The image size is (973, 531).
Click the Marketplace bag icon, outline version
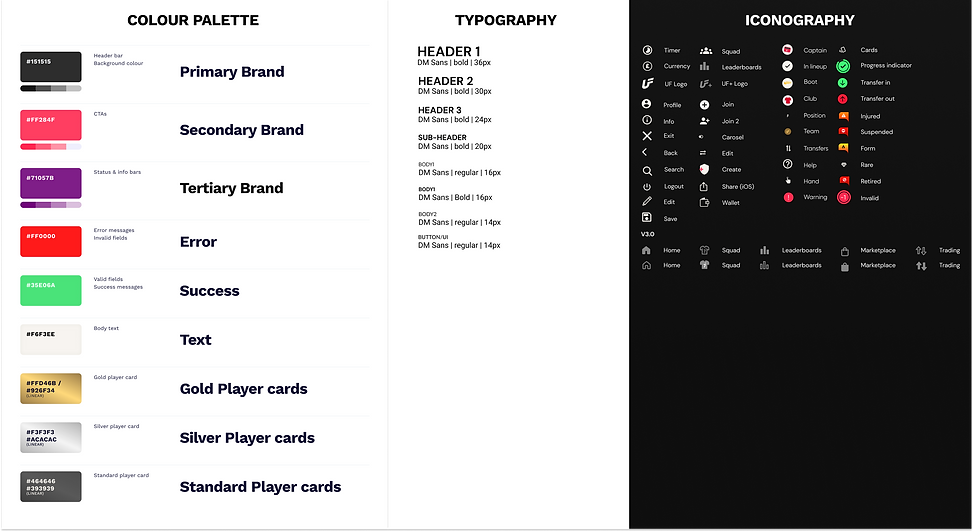pyautogui.click(x=845, y=251)
